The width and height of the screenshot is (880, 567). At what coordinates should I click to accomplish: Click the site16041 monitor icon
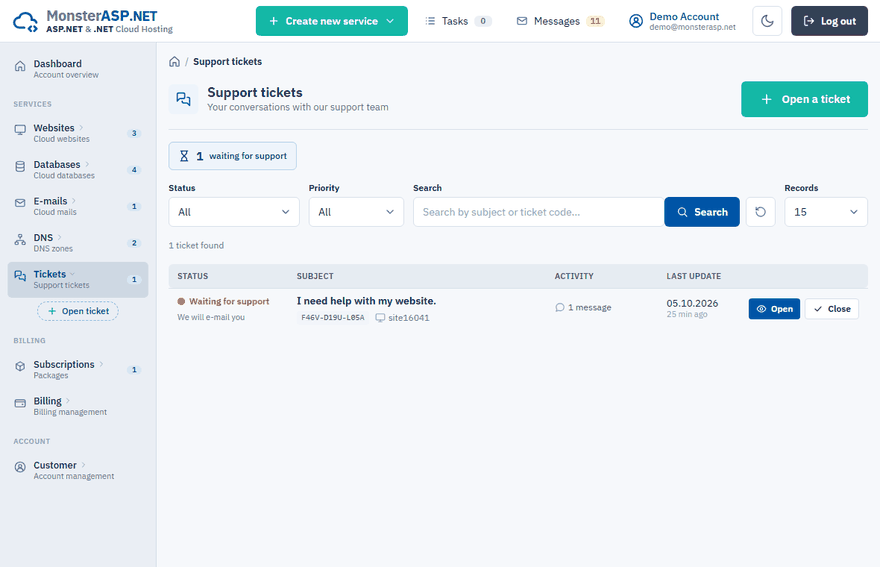[x=380, y=318]
